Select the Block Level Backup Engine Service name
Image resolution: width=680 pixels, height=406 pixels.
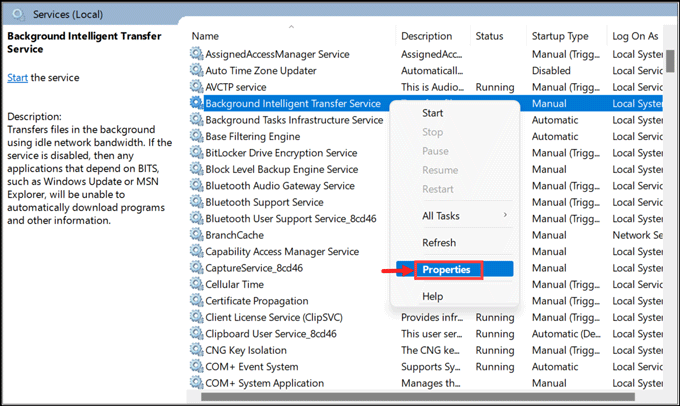[x=281, y=170]
